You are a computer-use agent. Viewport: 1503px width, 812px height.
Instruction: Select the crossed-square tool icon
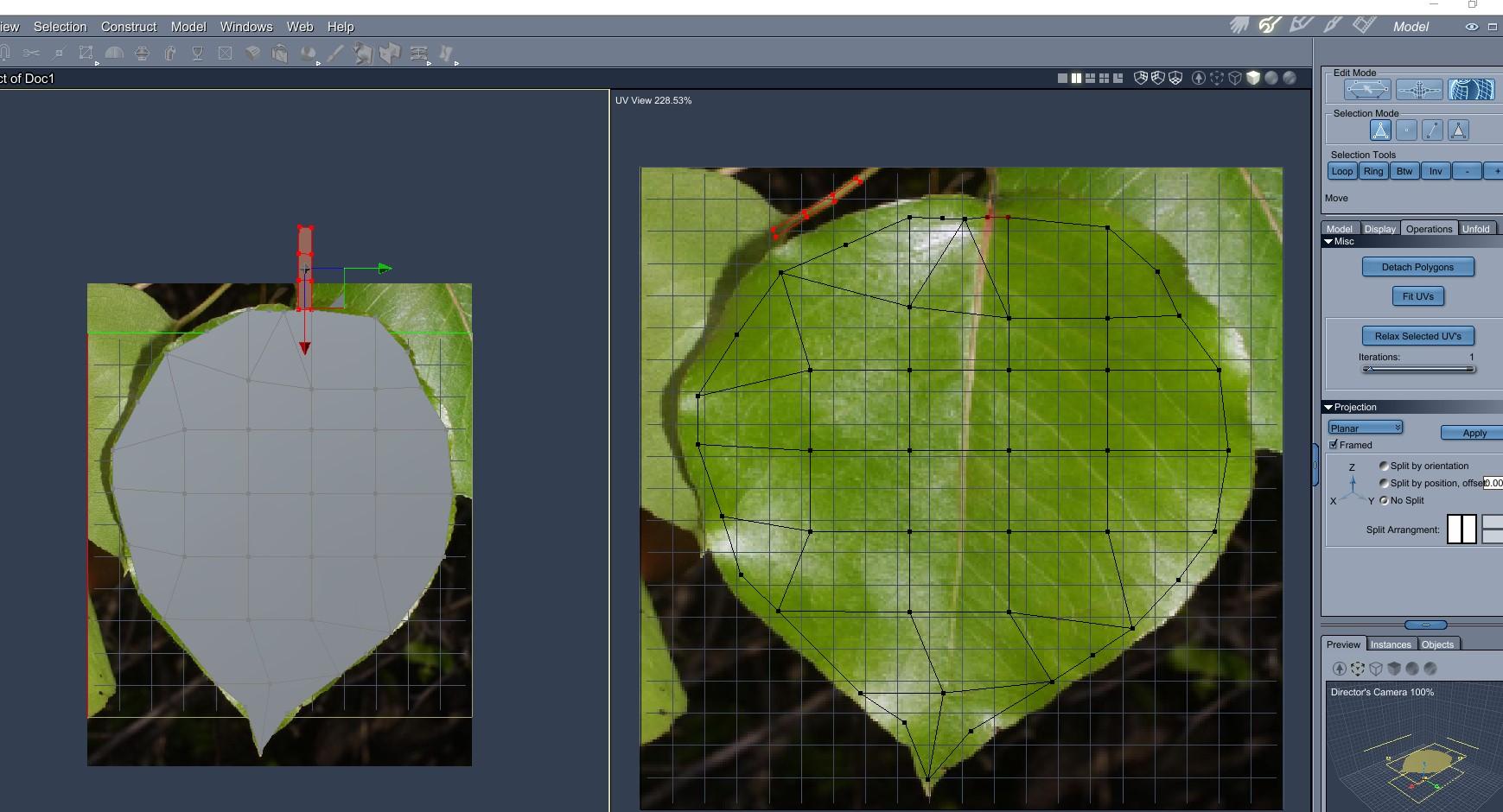pos(226,54)
